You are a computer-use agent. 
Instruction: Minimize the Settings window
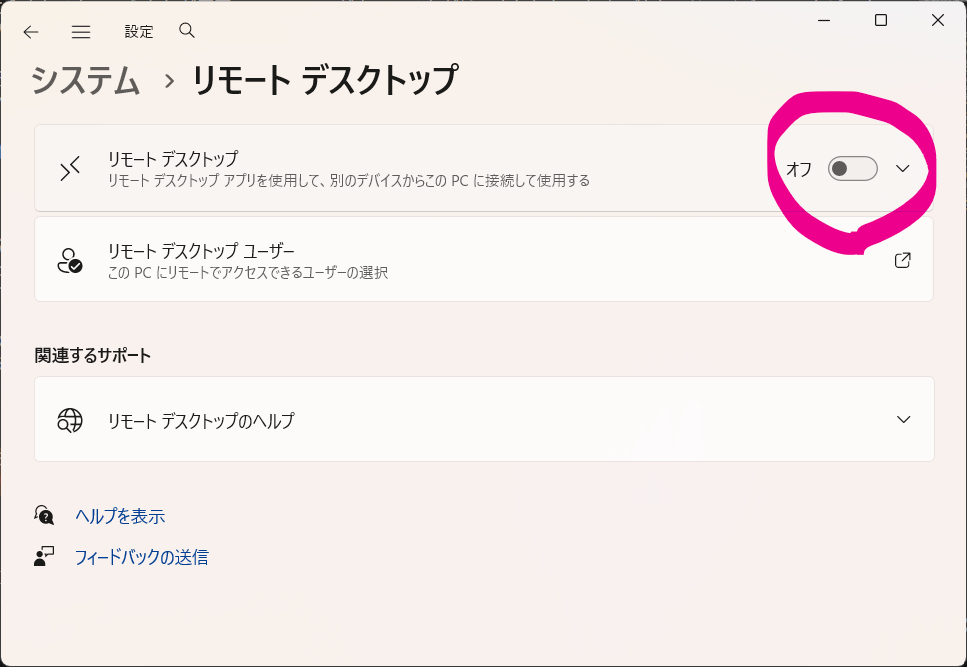click(824, 21)
